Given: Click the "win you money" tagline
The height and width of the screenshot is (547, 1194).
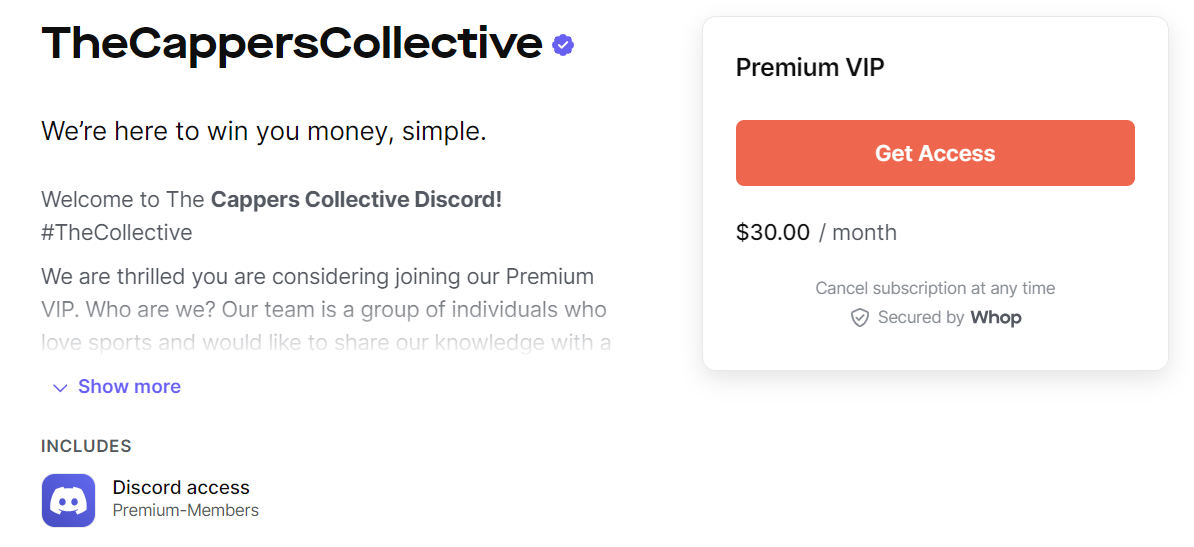Looking at the screenshot, I should 264,131.
